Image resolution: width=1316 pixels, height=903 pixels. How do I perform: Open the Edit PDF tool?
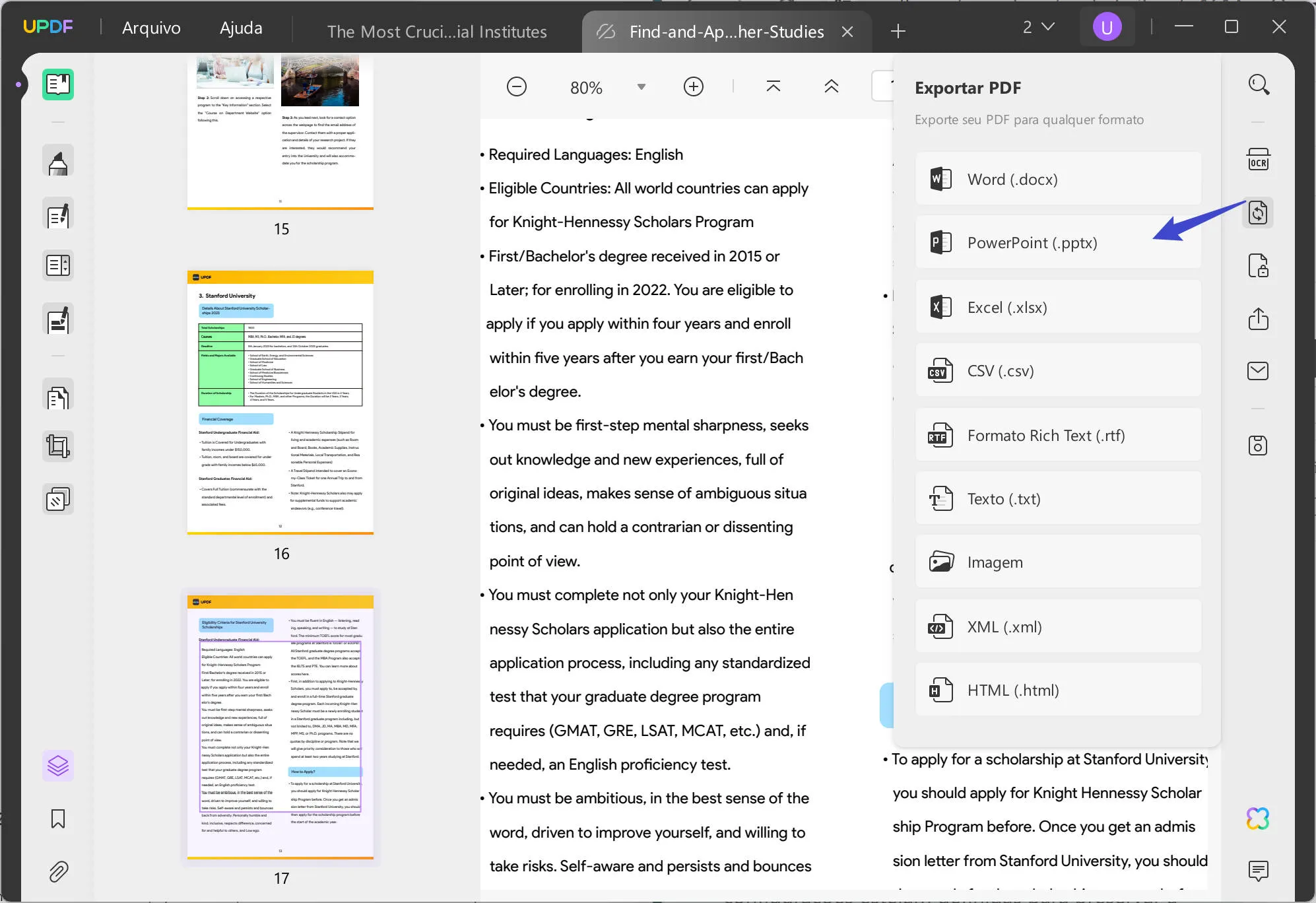pos(58,214)
